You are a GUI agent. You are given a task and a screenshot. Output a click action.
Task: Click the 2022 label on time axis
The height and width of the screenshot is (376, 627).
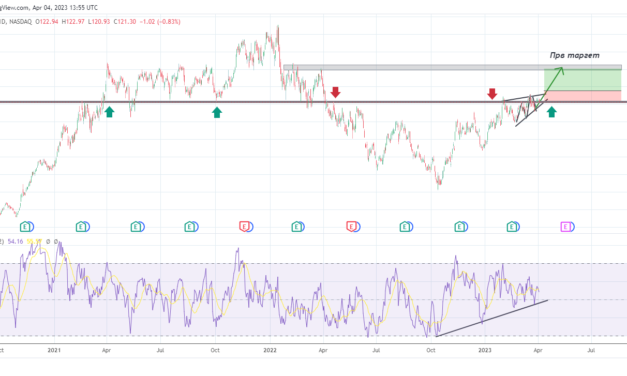270,350
